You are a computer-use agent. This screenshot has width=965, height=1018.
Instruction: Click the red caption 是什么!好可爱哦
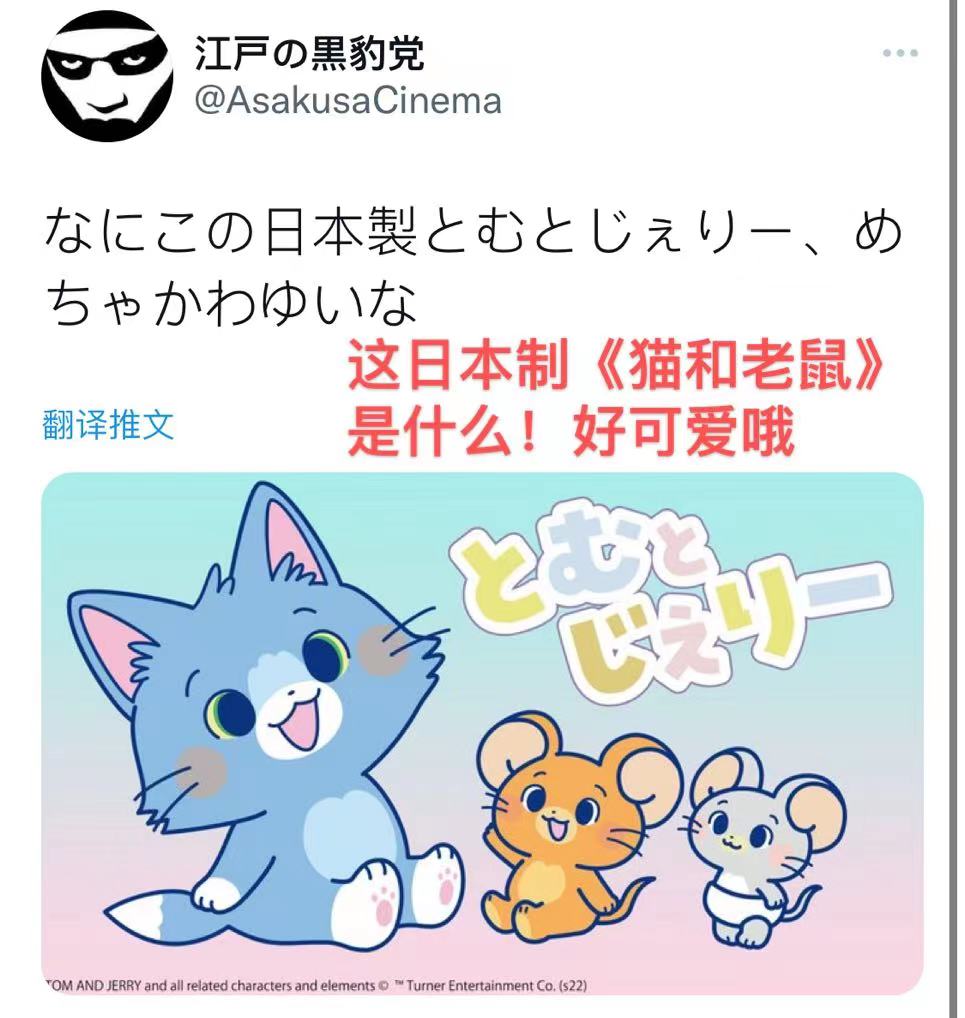(571, 432)
